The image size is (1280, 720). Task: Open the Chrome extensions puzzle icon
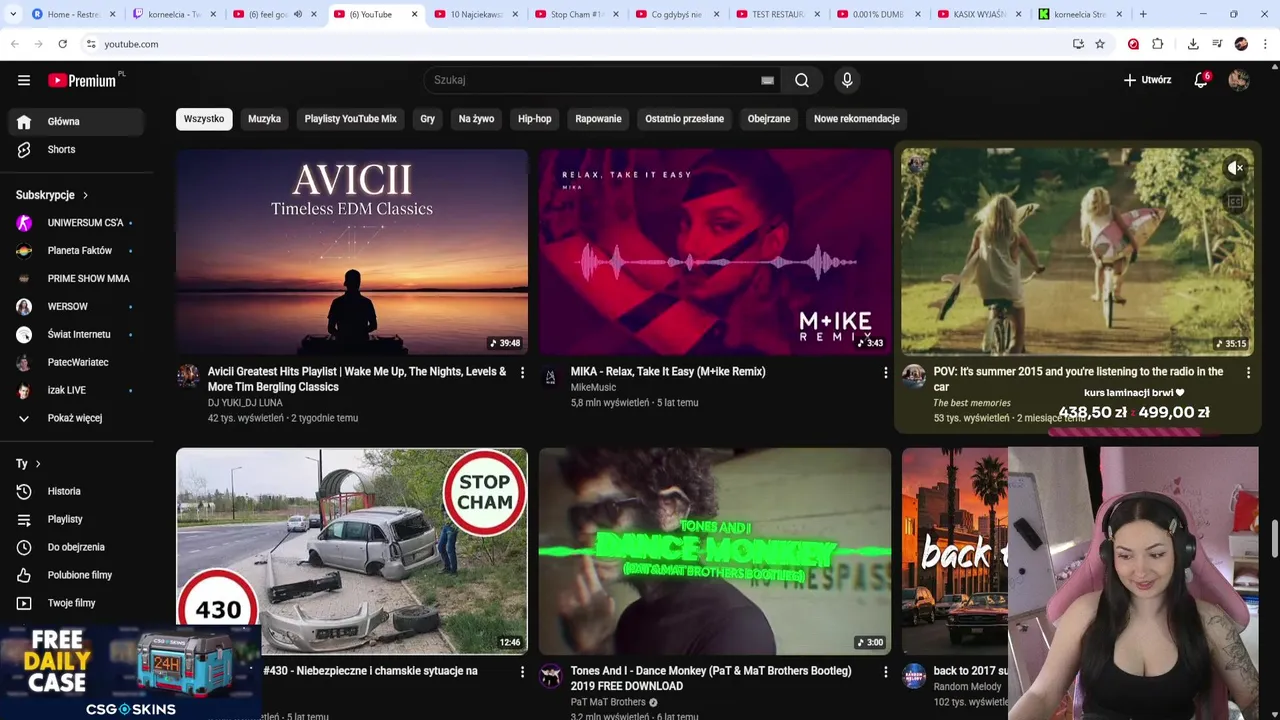1158,44
